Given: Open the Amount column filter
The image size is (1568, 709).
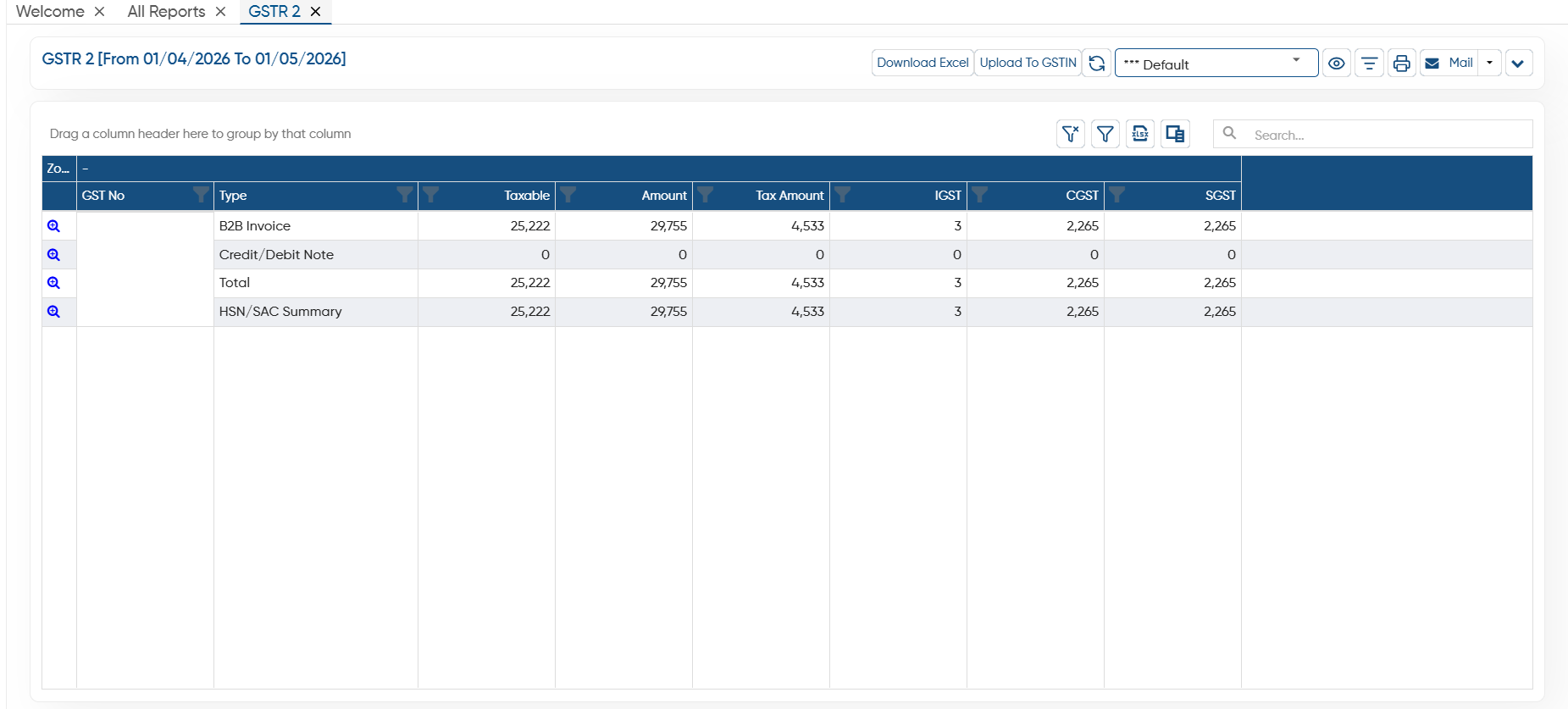Looking at the screenshot, I should tap(568, 195).
